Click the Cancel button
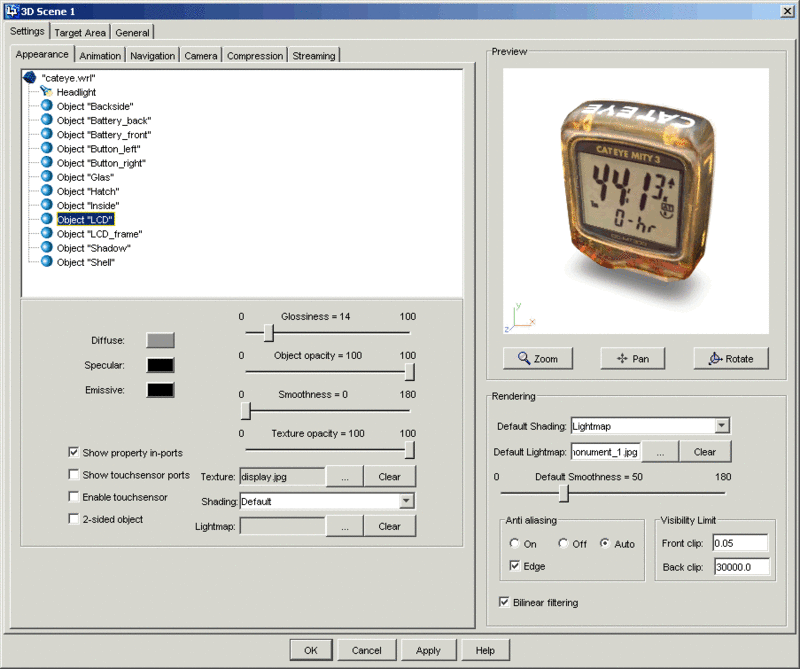 [366, 650]
